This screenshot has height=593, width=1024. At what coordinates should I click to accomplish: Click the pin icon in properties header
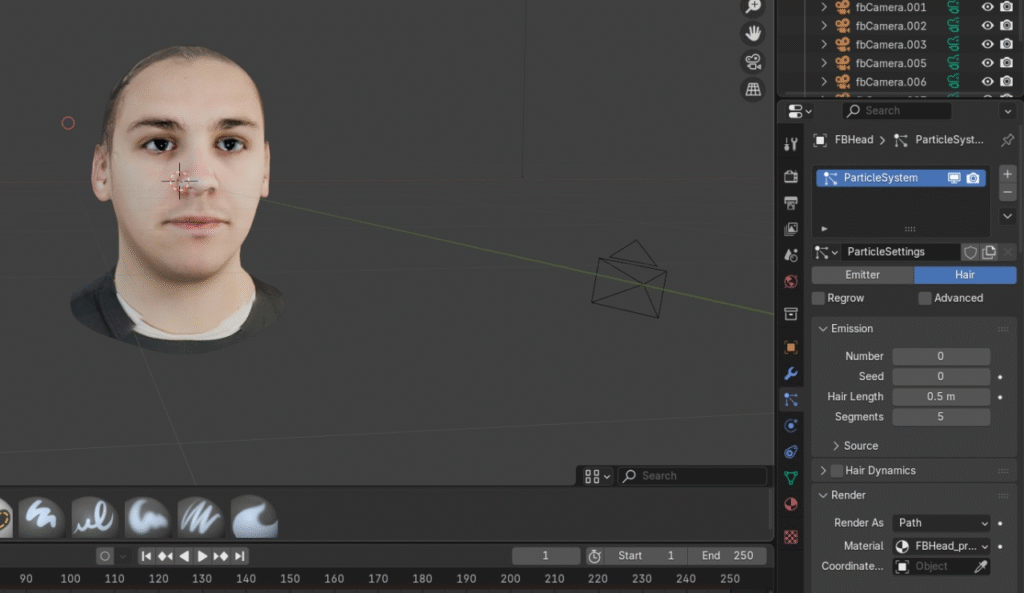point(1007,140)
